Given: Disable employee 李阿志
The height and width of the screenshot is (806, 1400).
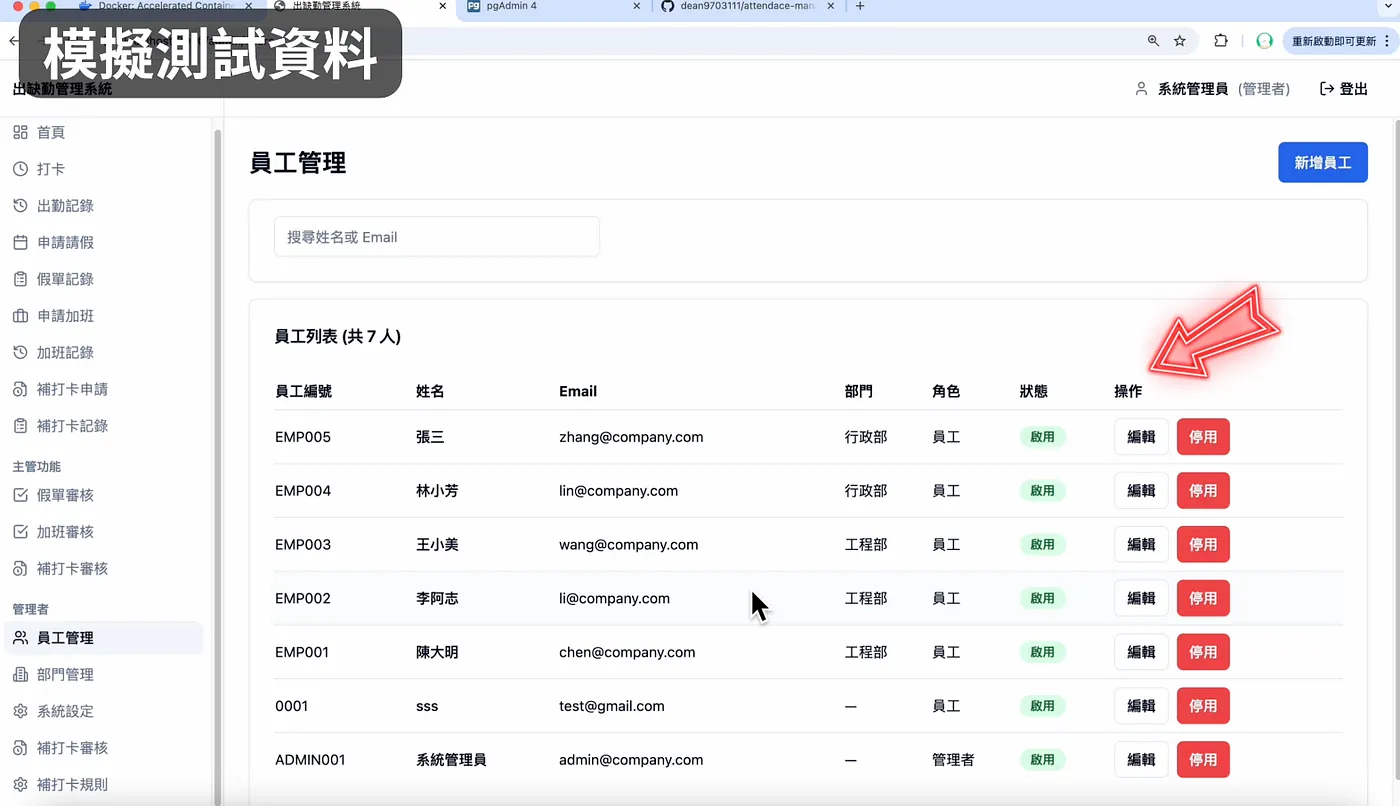Looking at the screenshot, I should [1203, 598].
